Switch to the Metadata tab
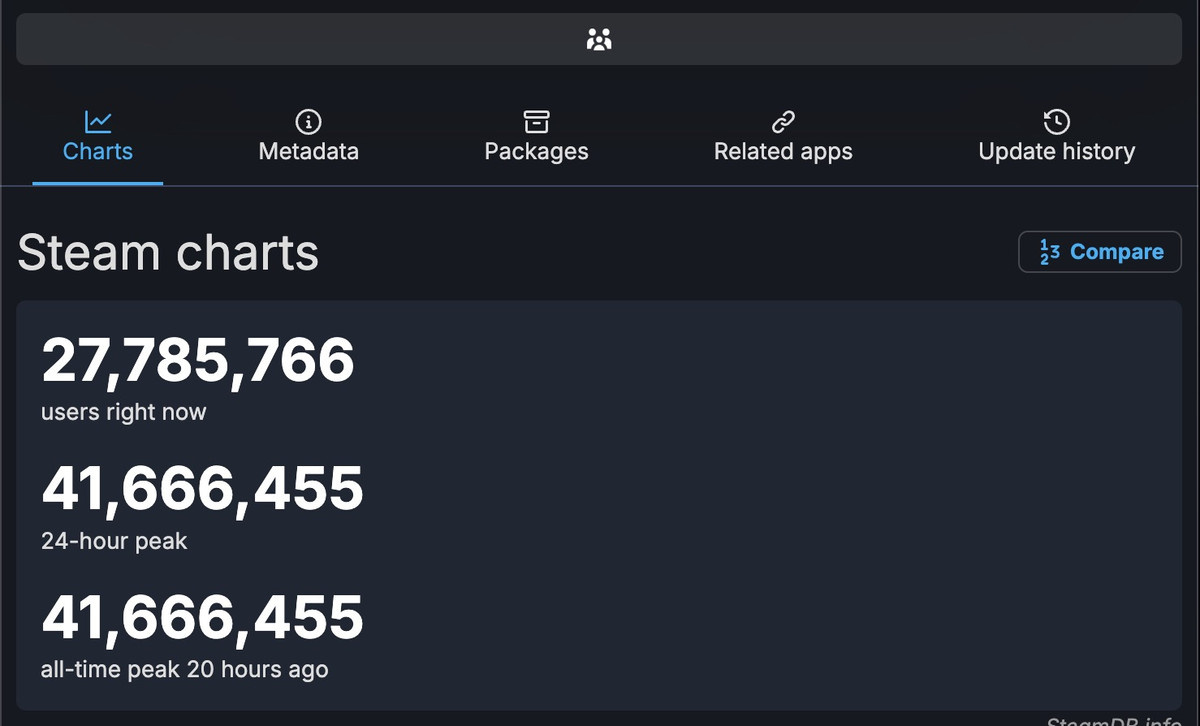1200x726 pixels. coord(308,152)
